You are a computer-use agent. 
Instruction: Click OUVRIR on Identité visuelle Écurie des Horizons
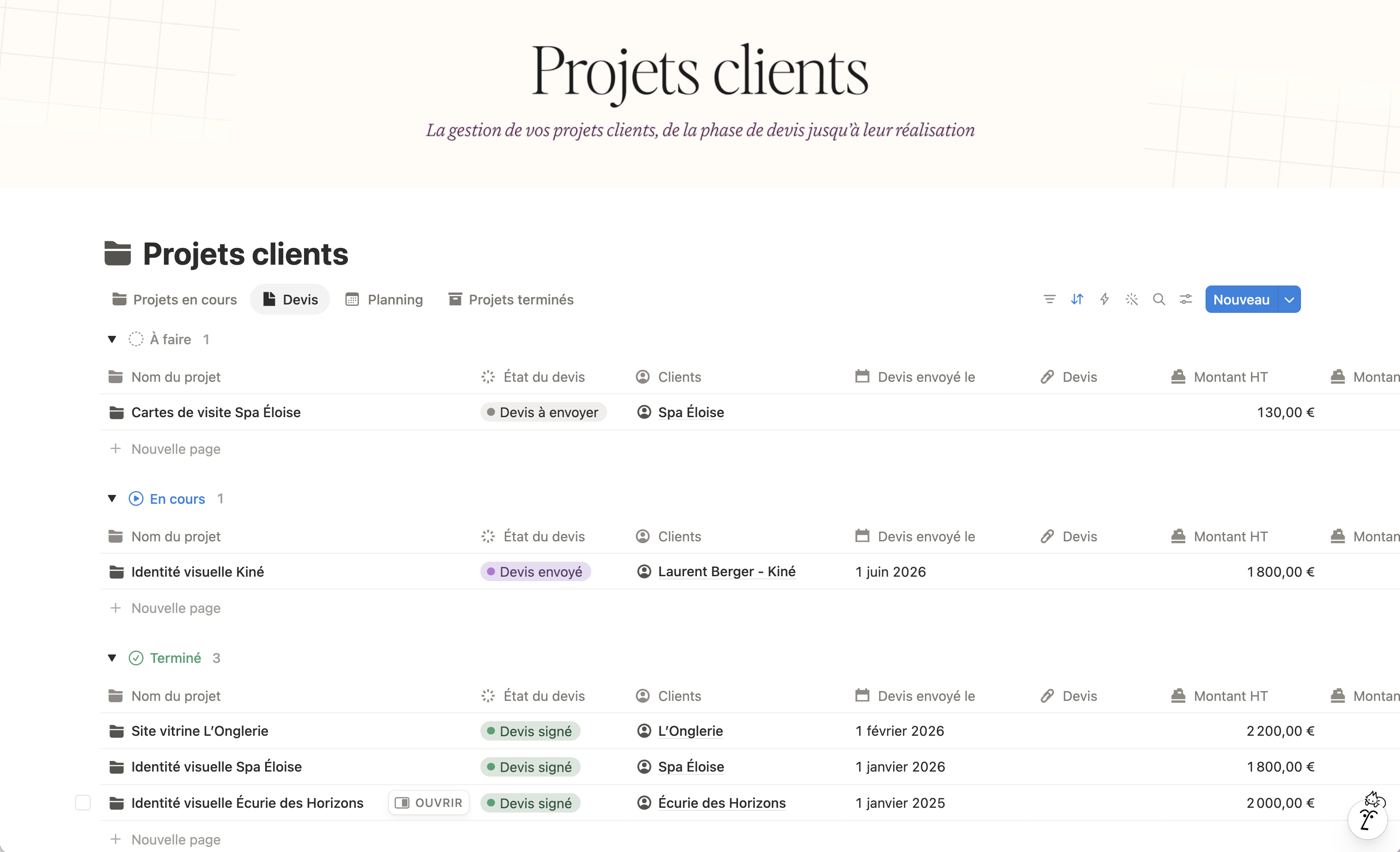[x=429, y=803]
